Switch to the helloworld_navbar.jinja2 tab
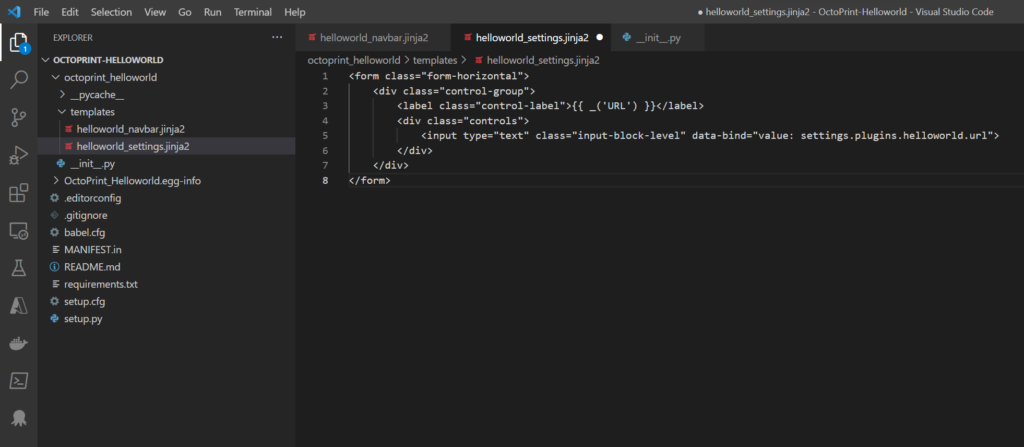Image resolution: width=1024 pixels, height=447 pixels. (373, 38)
